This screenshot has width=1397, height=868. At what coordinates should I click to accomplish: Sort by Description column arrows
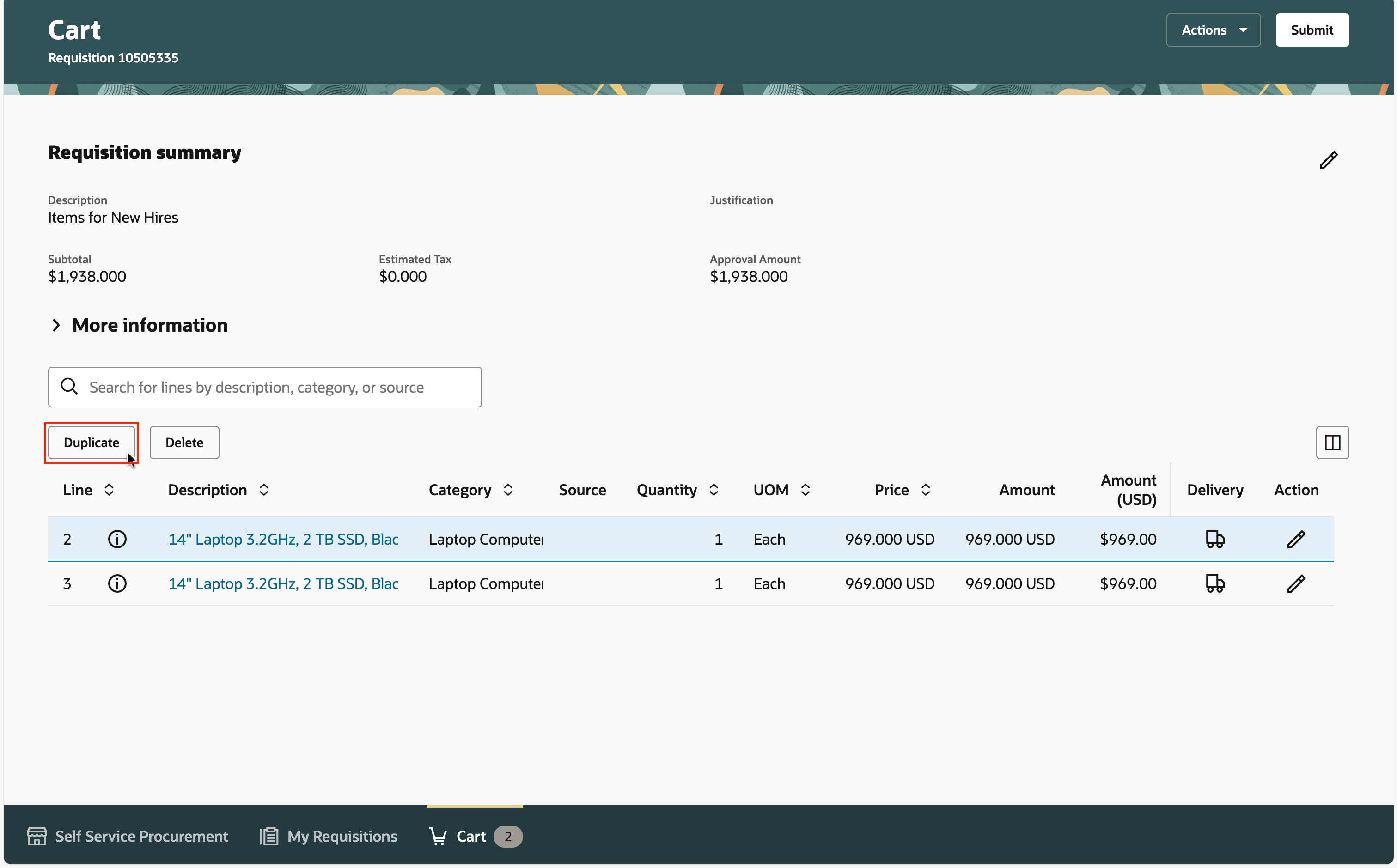pos(263,490)
